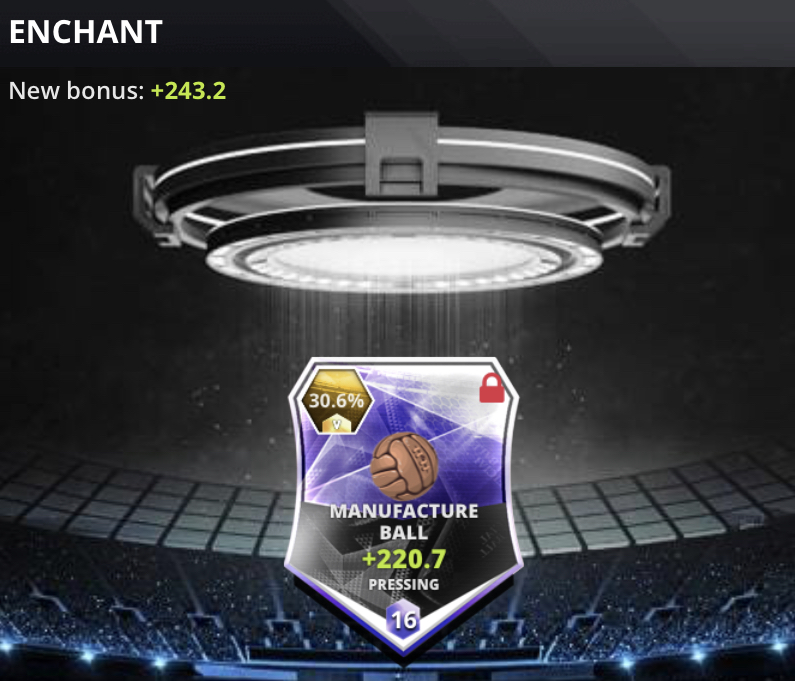
Task: Click the red padlock icon on the card
Action: pos(492,388)
